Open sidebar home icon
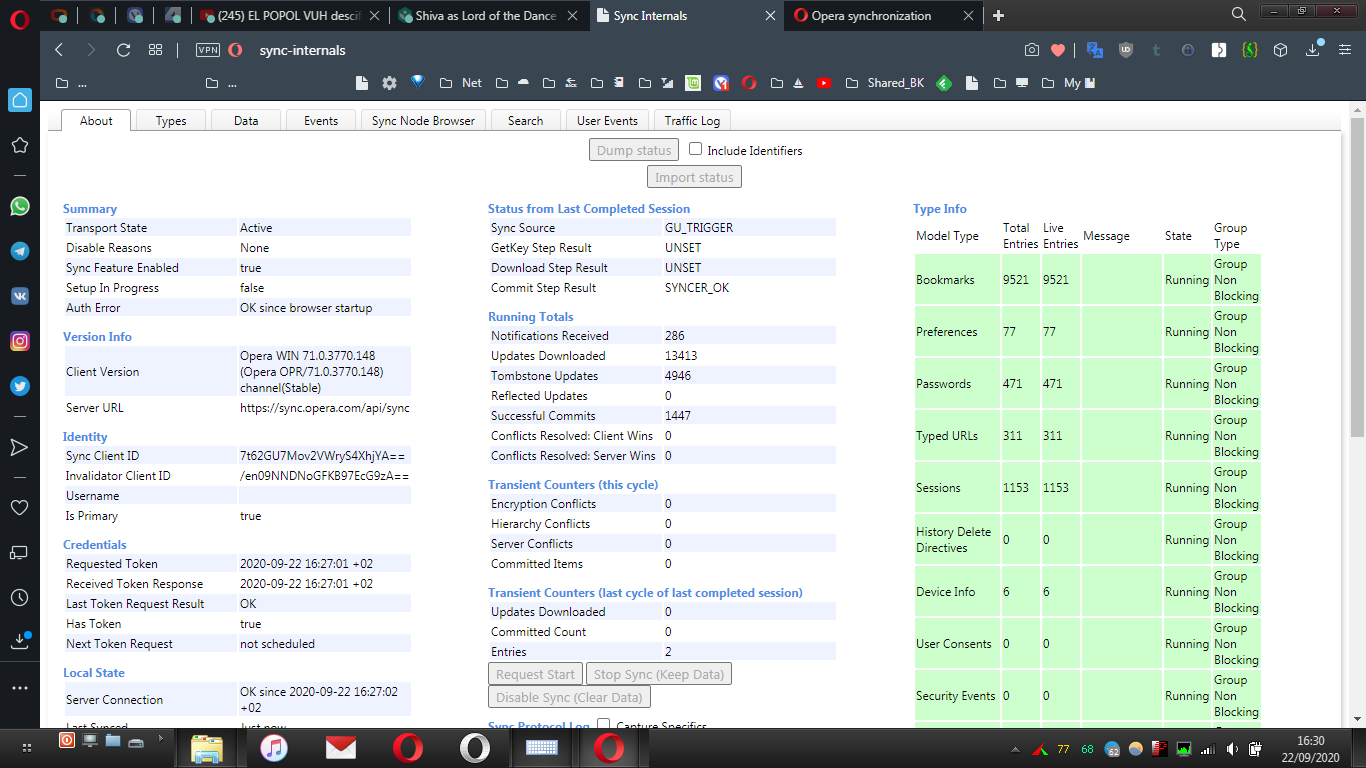The width and height of the screenshot is (1366, 768). tap(19, 99)
